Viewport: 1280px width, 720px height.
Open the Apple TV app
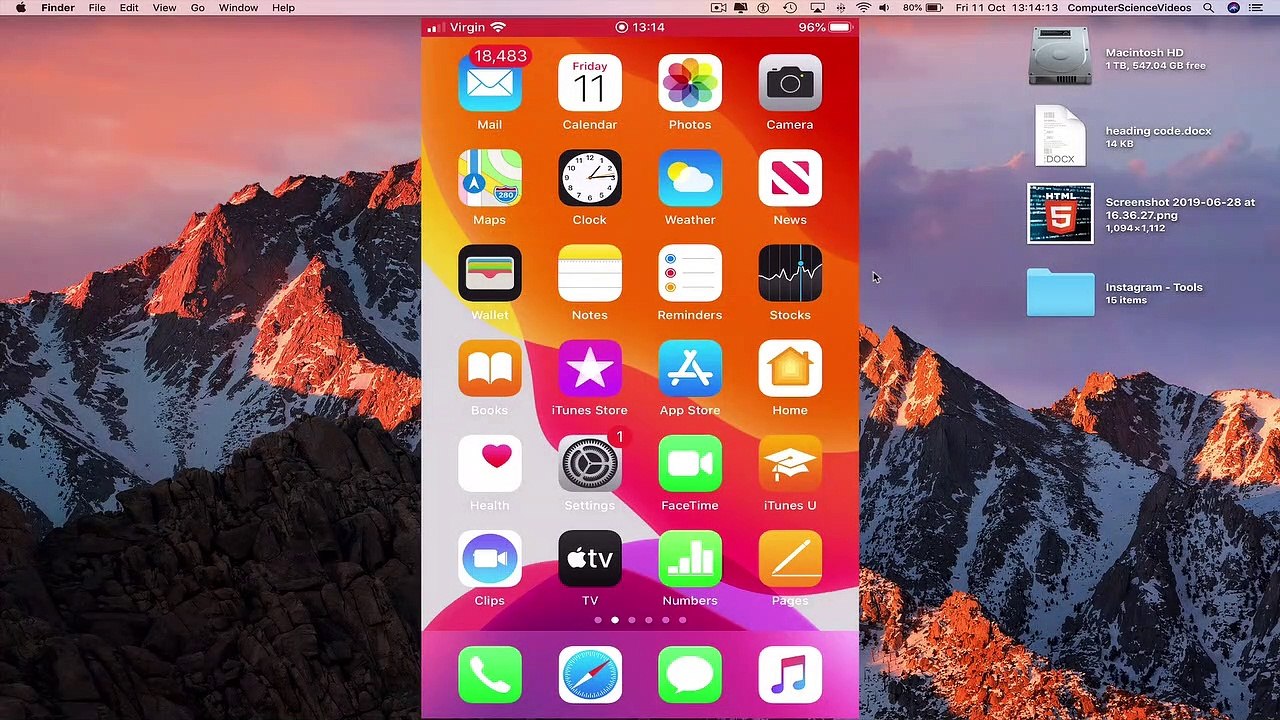(590, 559)
